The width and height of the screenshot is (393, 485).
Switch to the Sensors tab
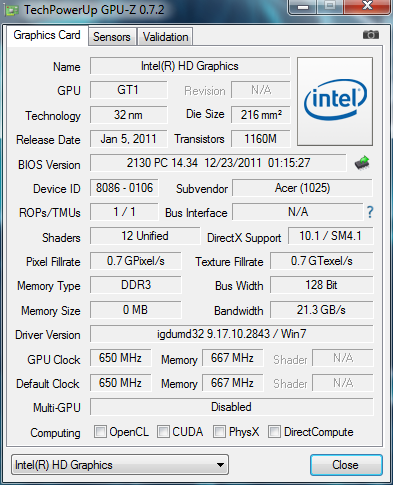pyautogui.click(x=112, y=37)
